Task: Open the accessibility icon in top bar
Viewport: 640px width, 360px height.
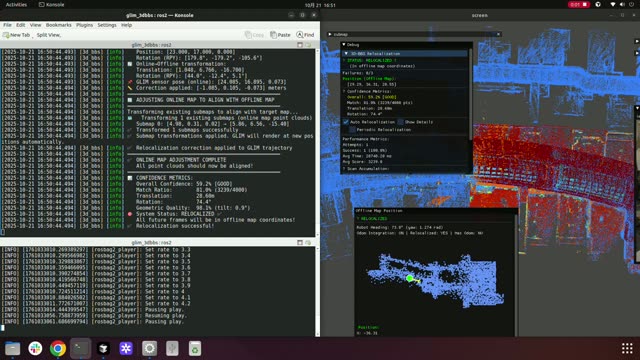Action: (598, 5)
